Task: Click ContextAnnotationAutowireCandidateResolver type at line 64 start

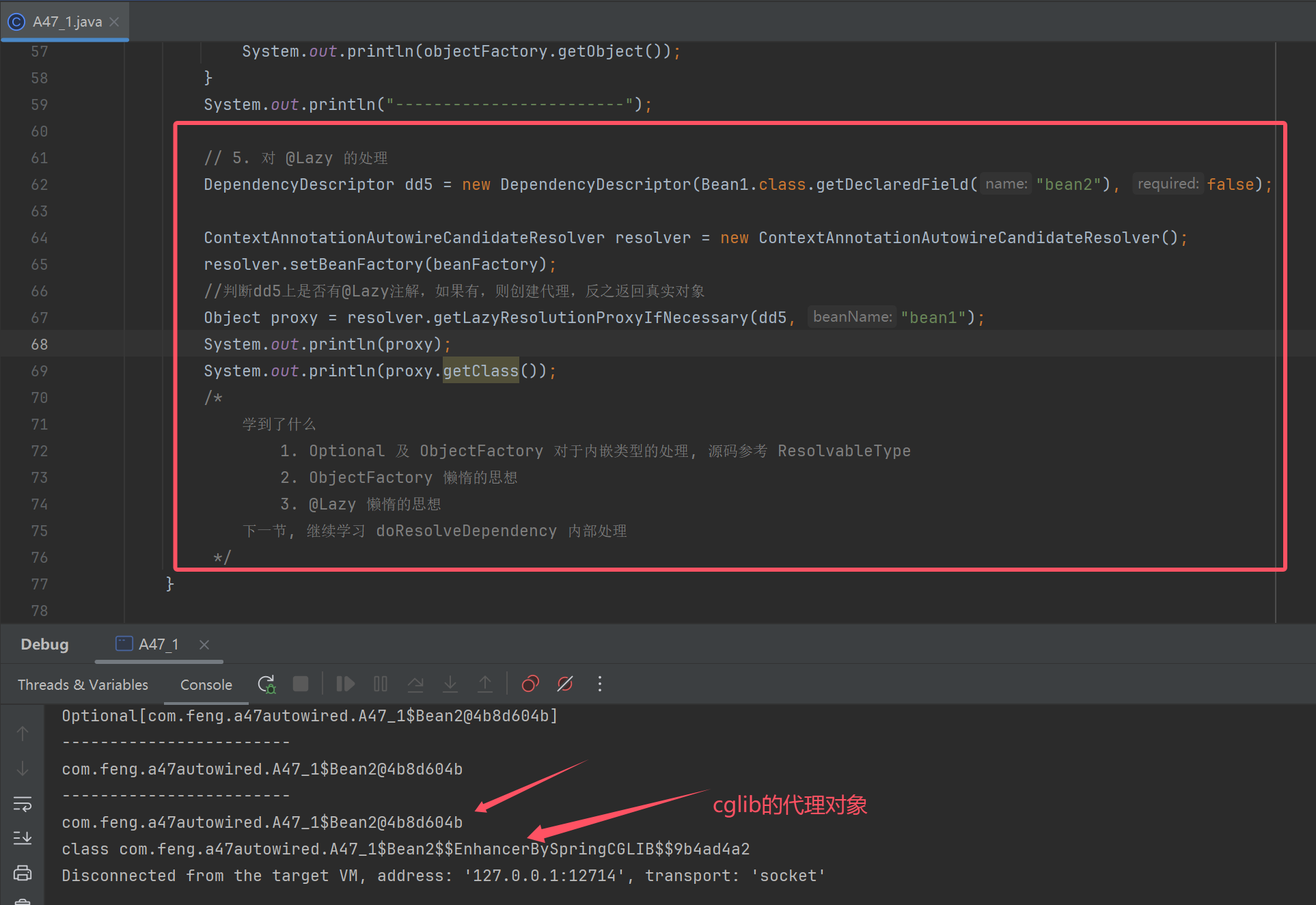Action: (x=404, y=238)
